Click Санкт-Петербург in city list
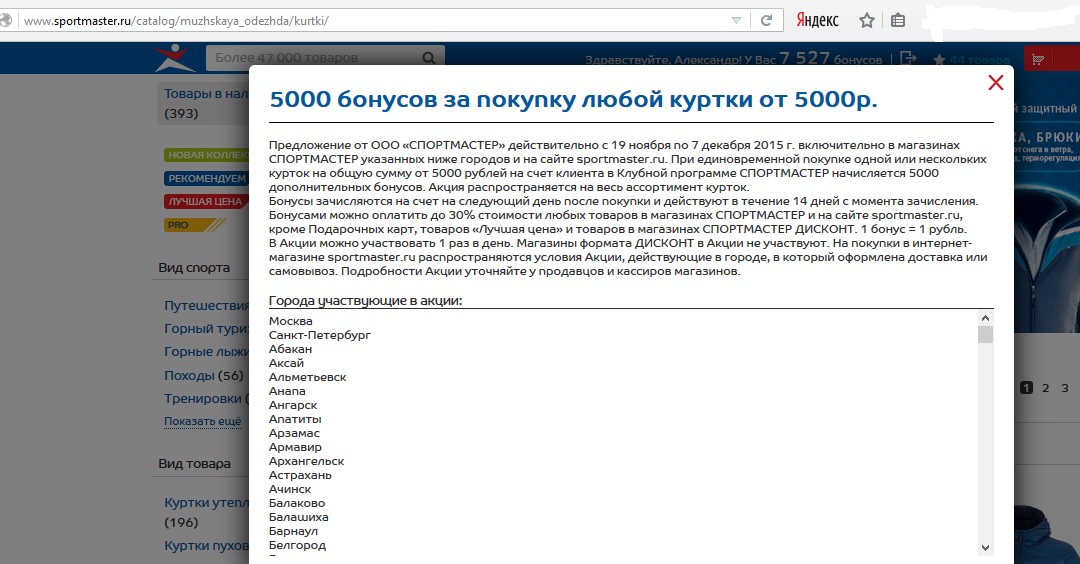The image size is (1080, 564). coord(320,335)
